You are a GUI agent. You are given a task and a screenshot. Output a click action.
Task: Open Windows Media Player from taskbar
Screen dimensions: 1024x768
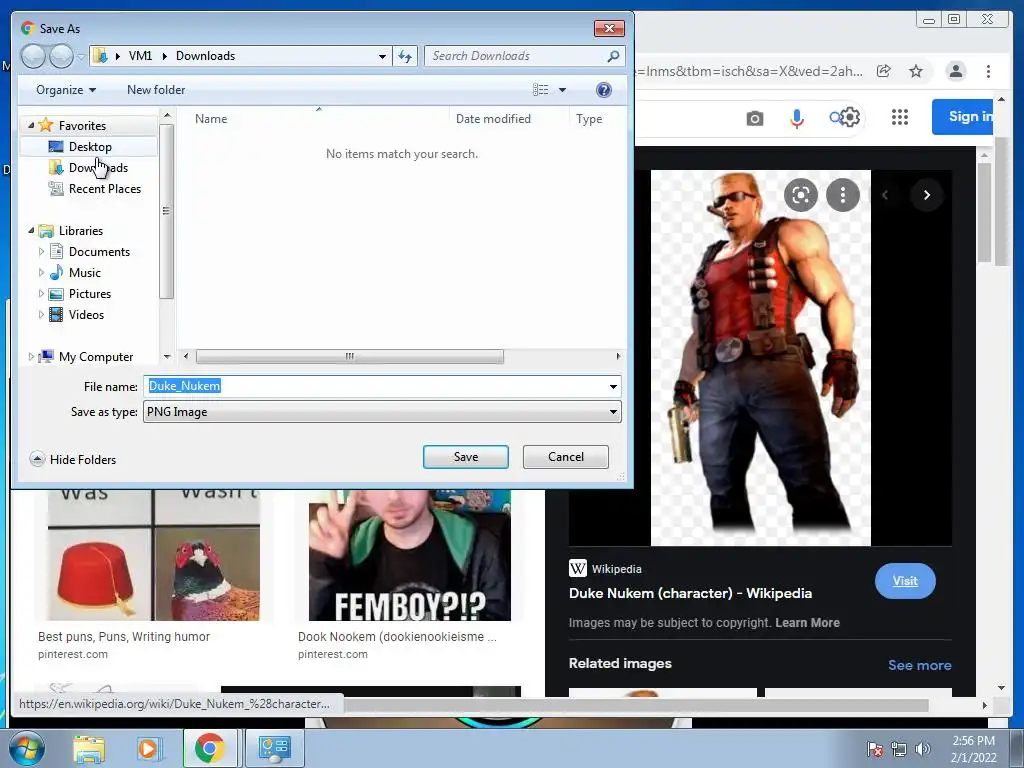pyautogui.click(x=148, y=748)
